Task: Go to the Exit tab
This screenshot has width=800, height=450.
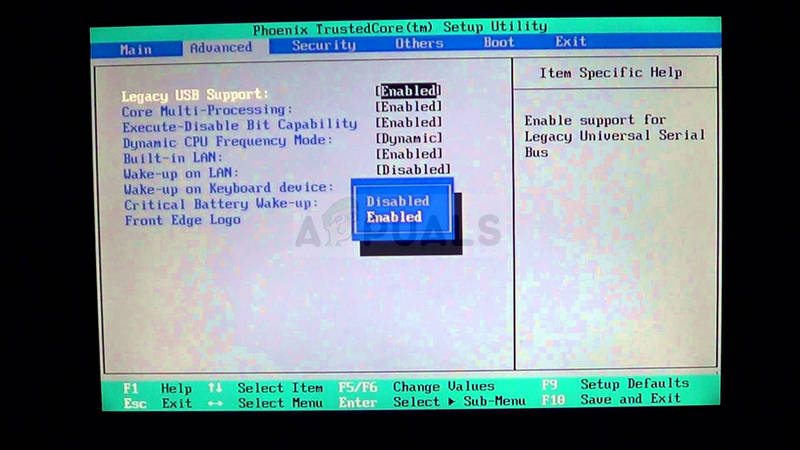Action: tap(570, 41)
